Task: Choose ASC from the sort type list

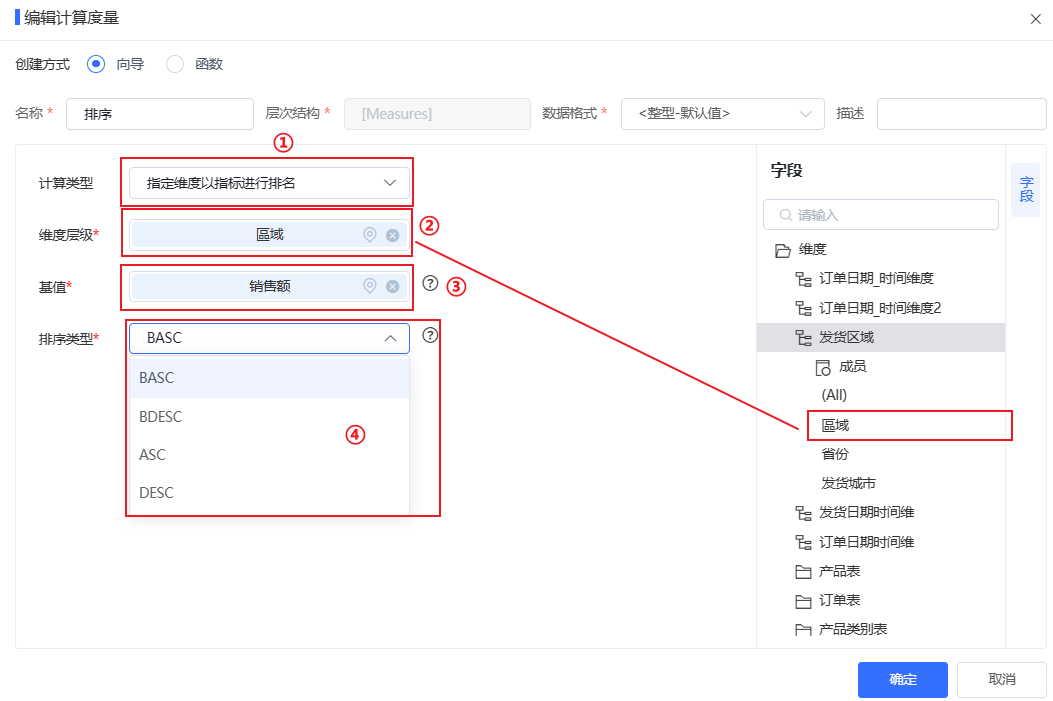Action: tap(269, 455)
